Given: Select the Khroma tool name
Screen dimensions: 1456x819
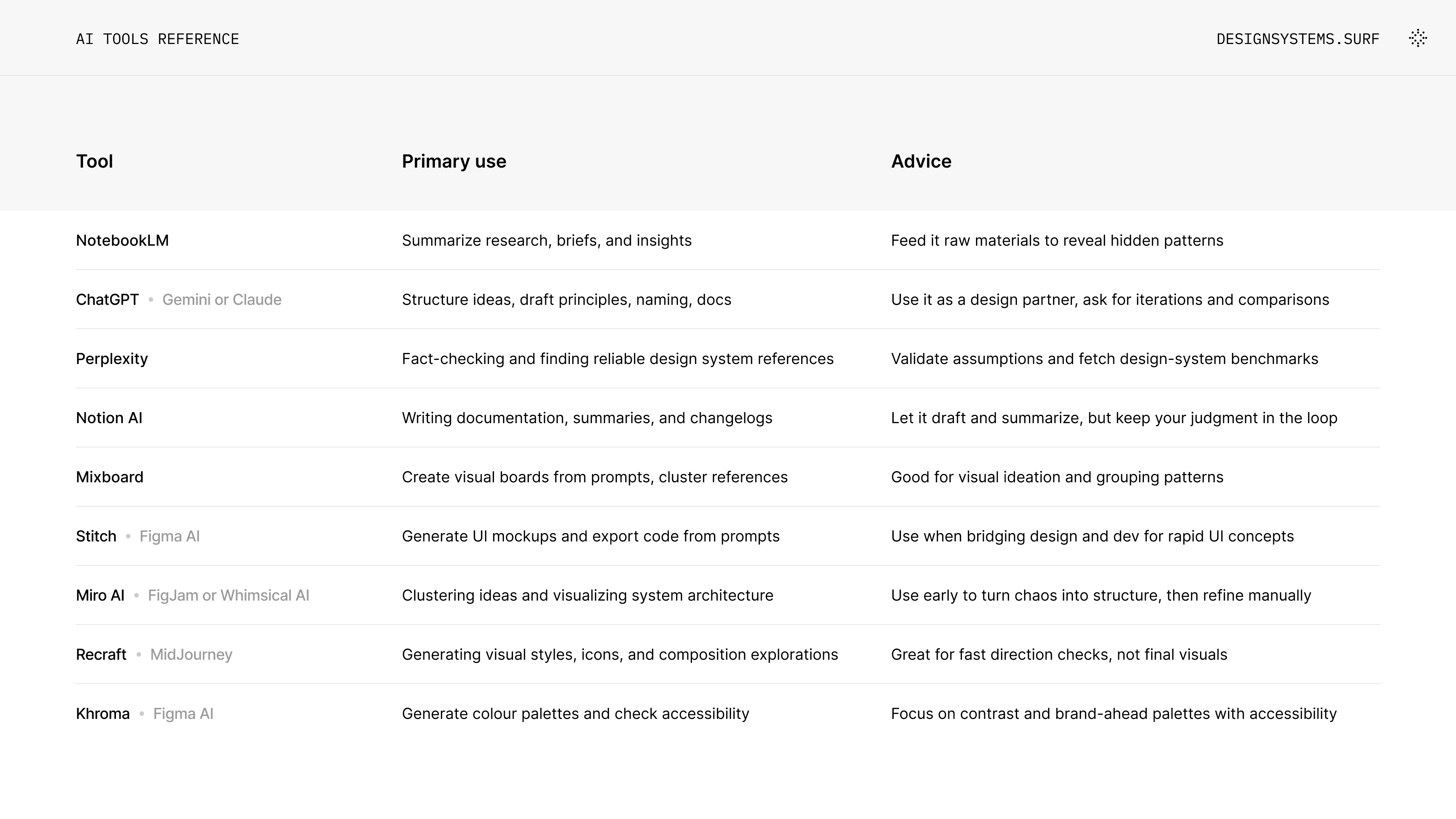Looking at the screenshot, I should [x=103, y=714].
